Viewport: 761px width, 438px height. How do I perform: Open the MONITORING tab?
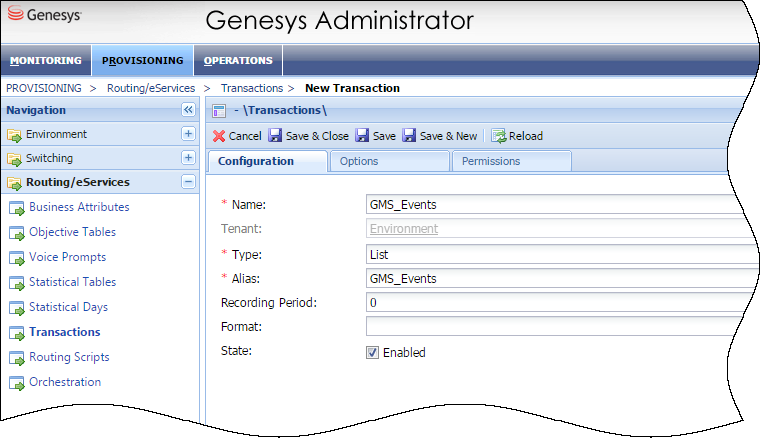tap(46, 61)
